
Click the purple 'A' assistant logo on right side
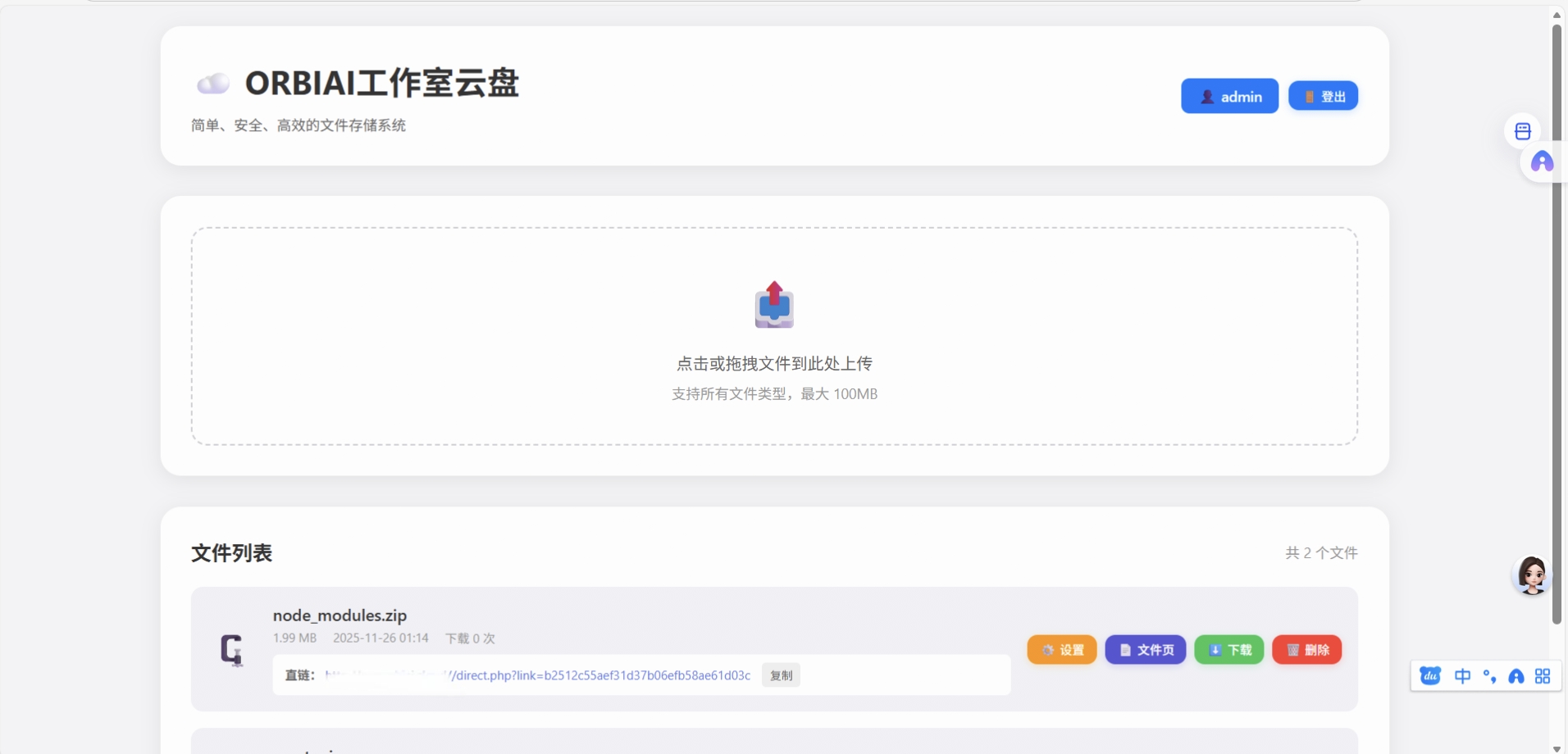point(1542,162)
